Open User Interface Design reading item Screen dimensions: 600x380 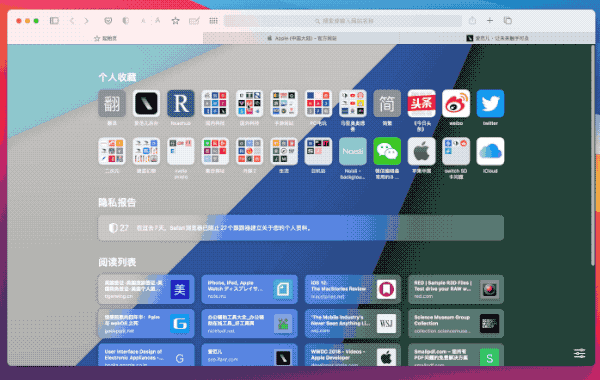[x=146, y=355]
